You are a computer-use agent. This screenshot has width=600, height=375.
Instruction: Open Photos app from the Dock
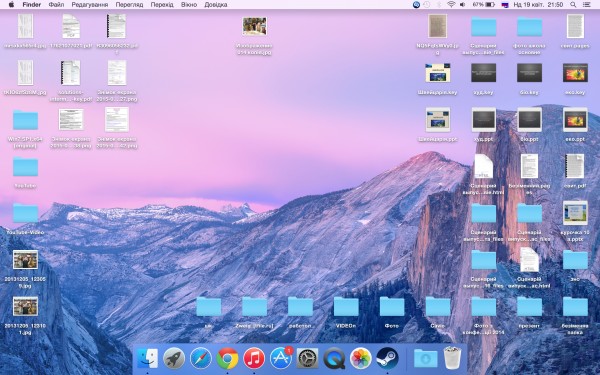pyautogui.click(x=361, y=359)
